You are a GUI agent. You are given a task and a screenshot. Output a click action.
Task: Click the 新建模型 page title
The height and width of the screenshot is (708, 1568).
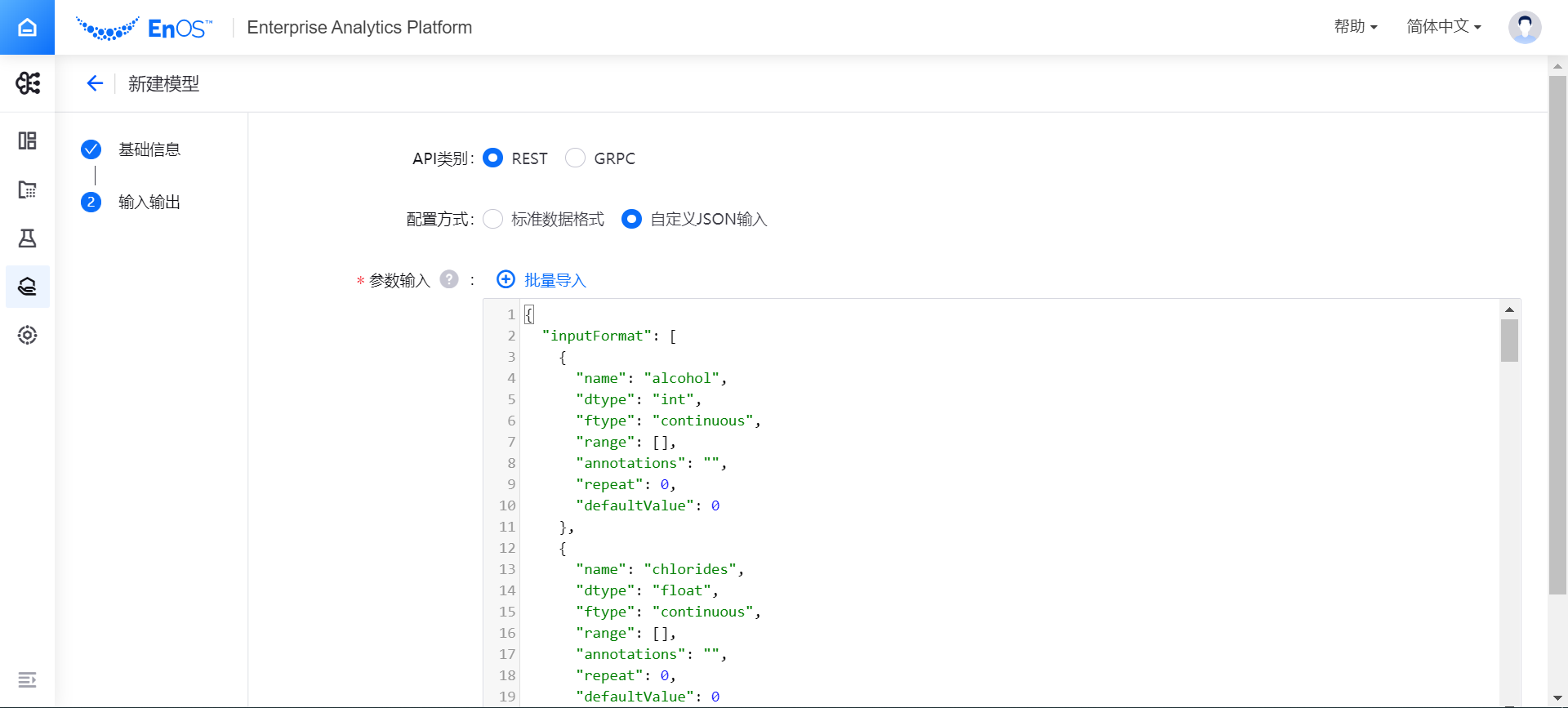pyautogui.click(x=163, y=83)
